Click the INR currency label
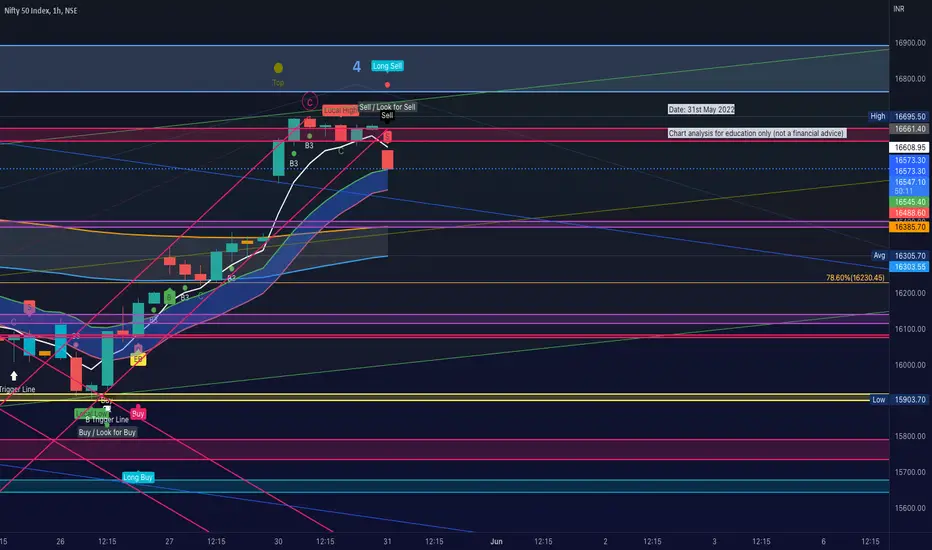Viewport: 932px width, 550px height. (899, 9)
